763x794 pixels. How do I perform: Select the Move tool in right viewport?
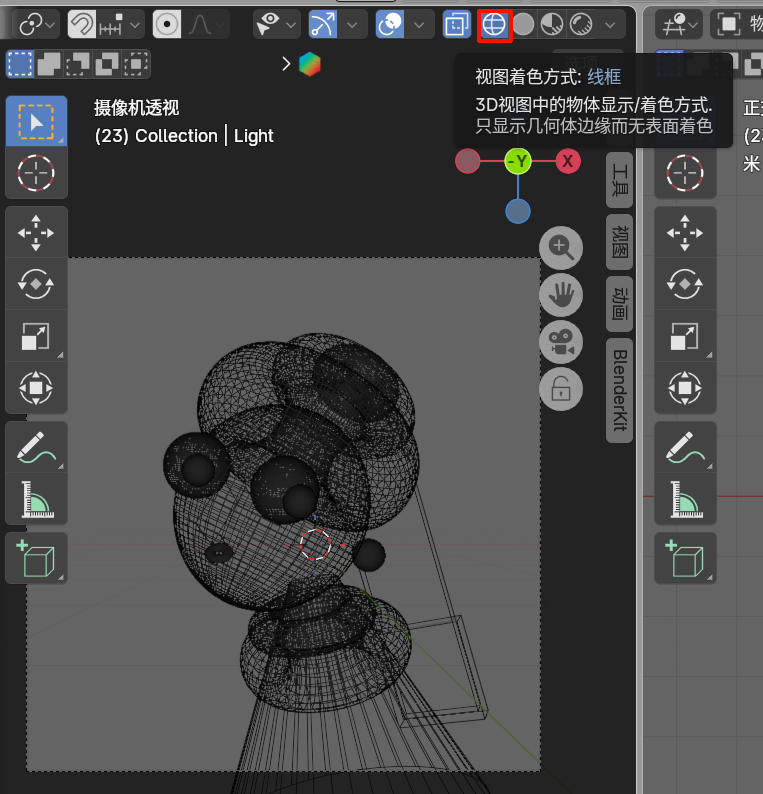(x=685, y=233)
